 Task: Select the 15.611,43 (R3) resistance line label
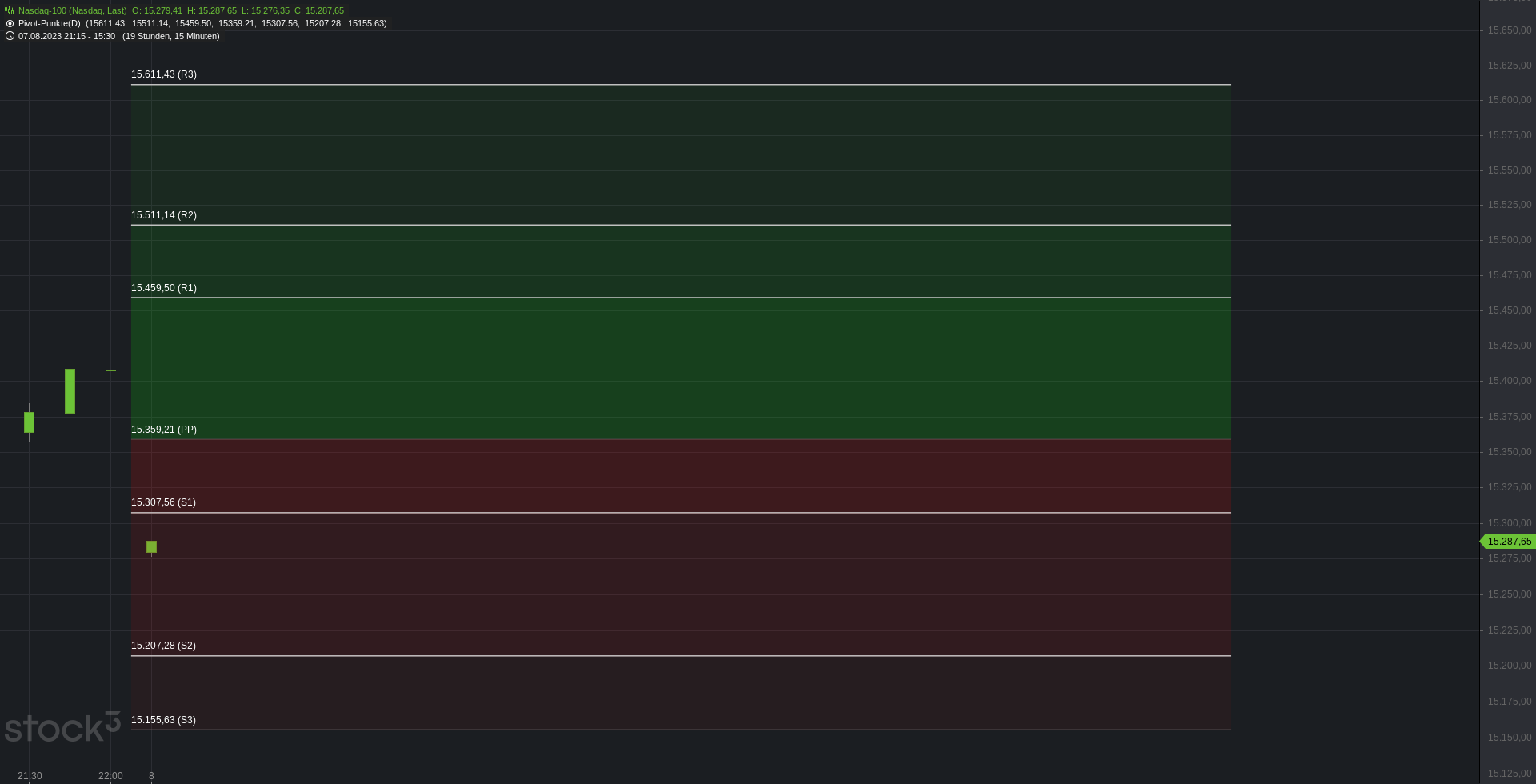(164, 74)
